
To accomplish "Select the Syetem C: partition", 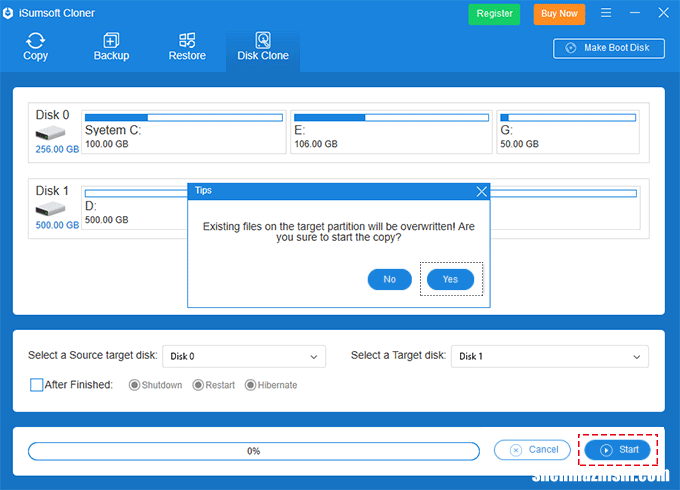I will (x=184, y=132).
